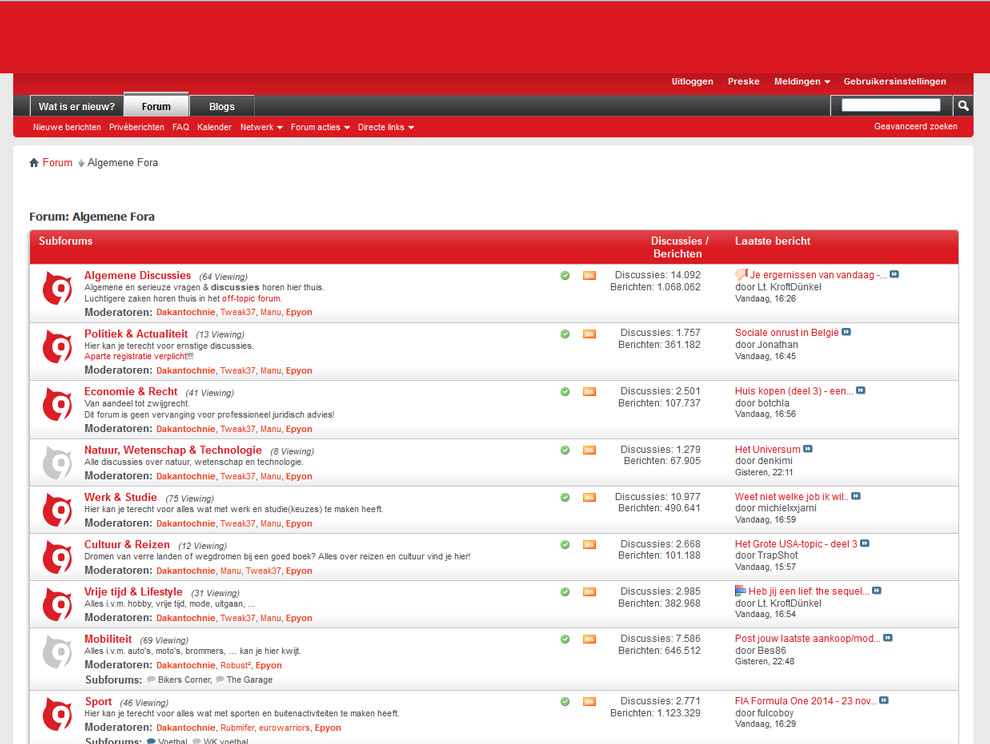The image size is (990, 744).
Task: Click Cultuur & Reizen forum status icon
Action: coord(57,558)
